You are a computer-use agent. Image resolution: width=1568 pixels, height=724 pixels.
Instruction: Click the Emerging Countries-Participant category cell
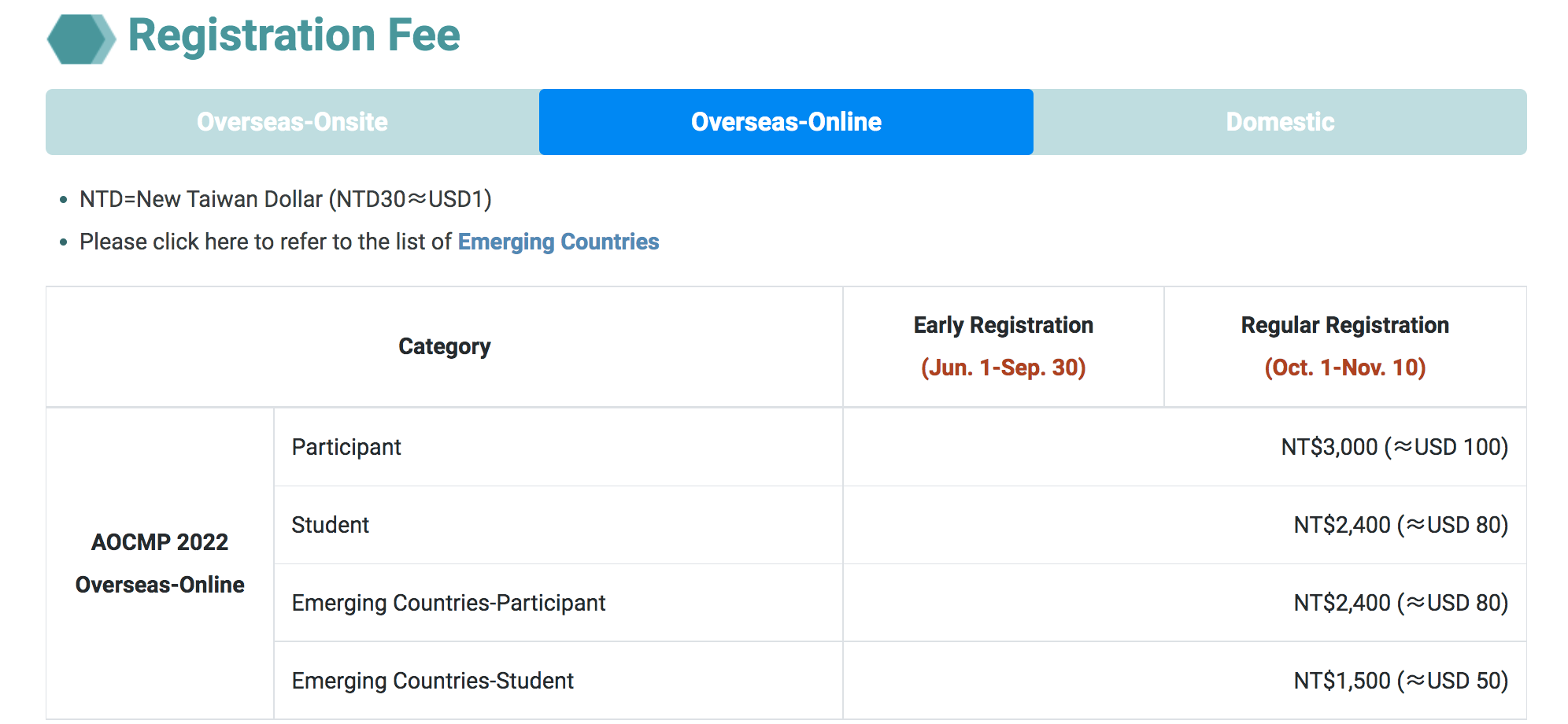point(448,603)
